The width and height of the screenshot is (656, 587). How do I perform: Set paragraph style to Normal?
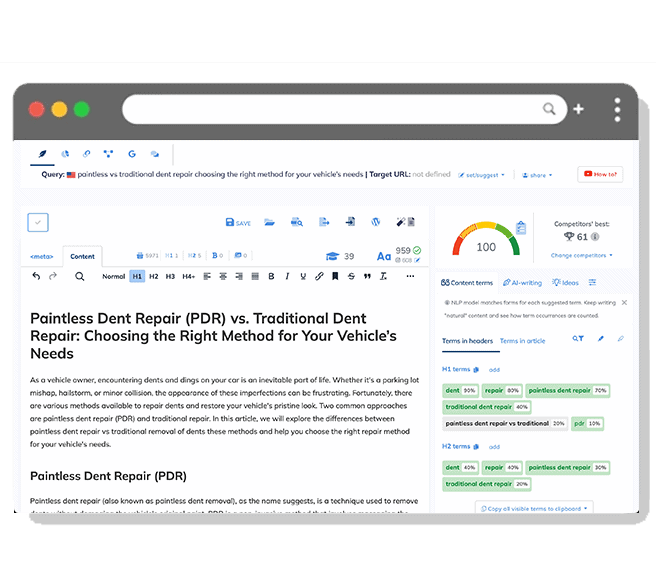pyautogui.click(x=113, y=276)
